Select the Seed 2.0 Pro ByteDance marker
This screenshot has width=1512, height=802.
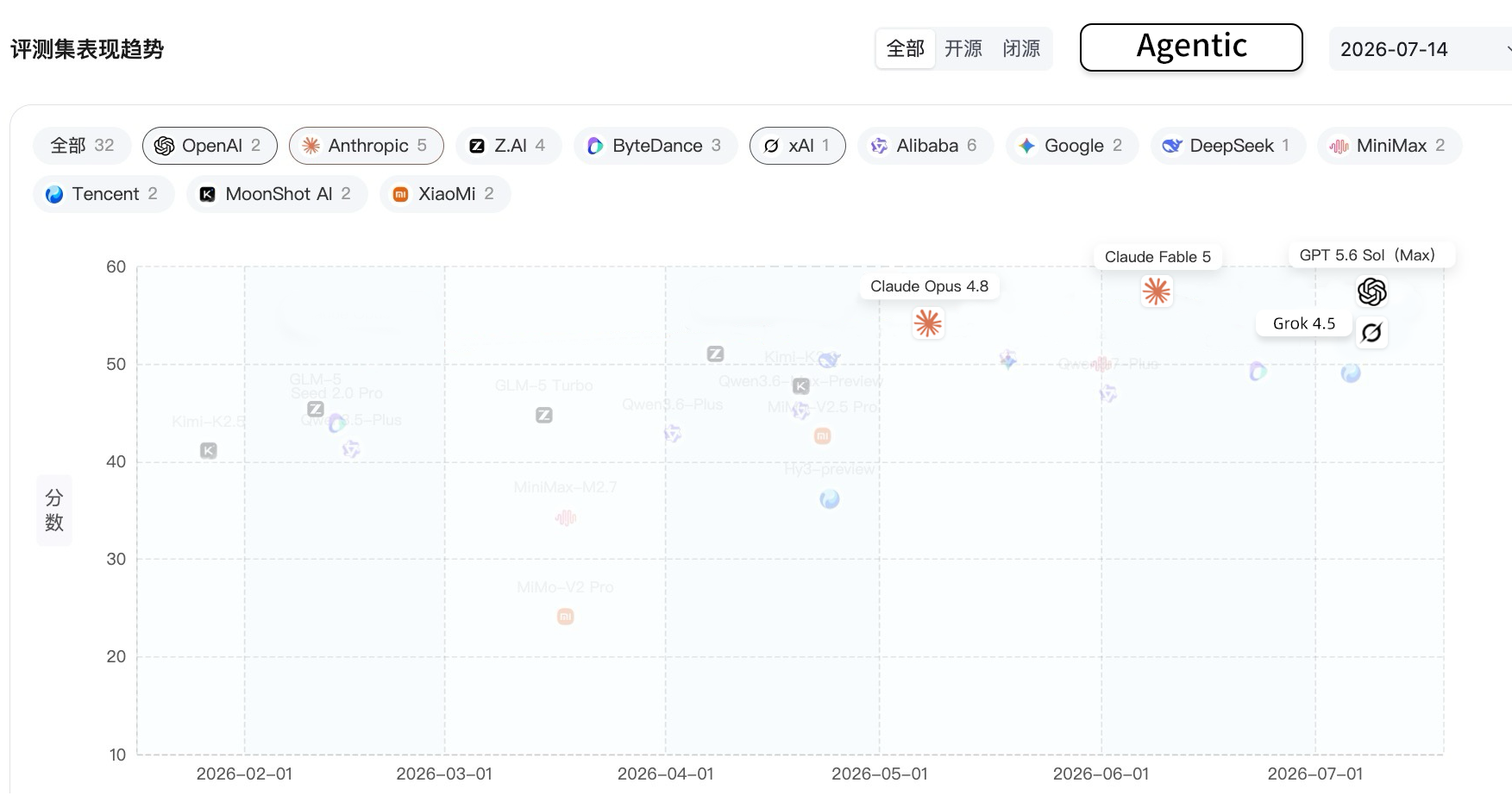336,423
